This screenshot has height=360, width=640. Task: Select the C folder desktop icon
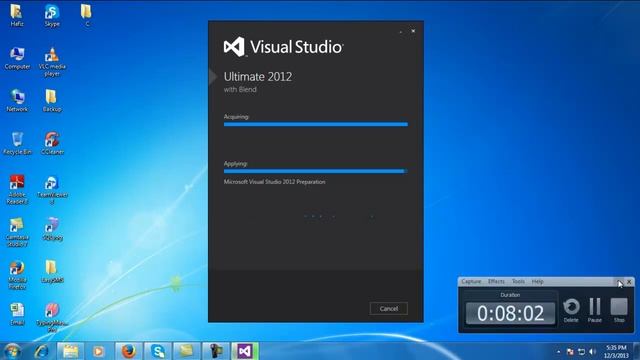(x=87, y=16)
